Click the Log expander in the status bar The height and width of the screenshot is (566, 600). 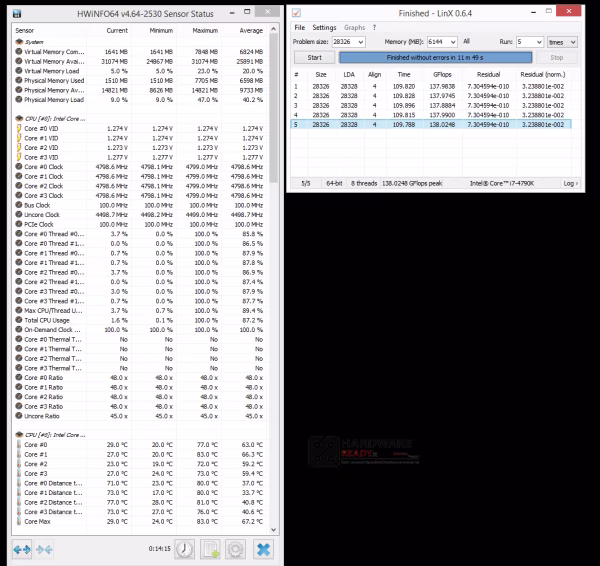pyautogui.click(x=571, y=183)
